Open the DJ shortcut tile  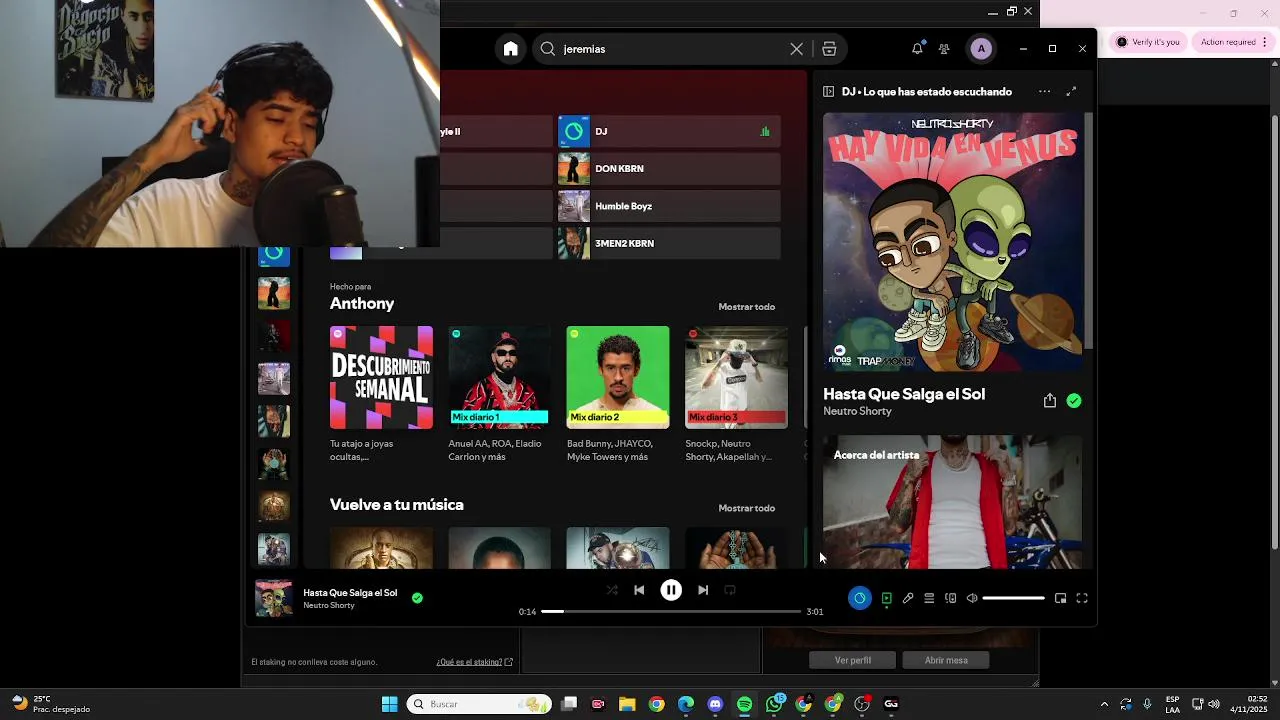click(669, 131)
